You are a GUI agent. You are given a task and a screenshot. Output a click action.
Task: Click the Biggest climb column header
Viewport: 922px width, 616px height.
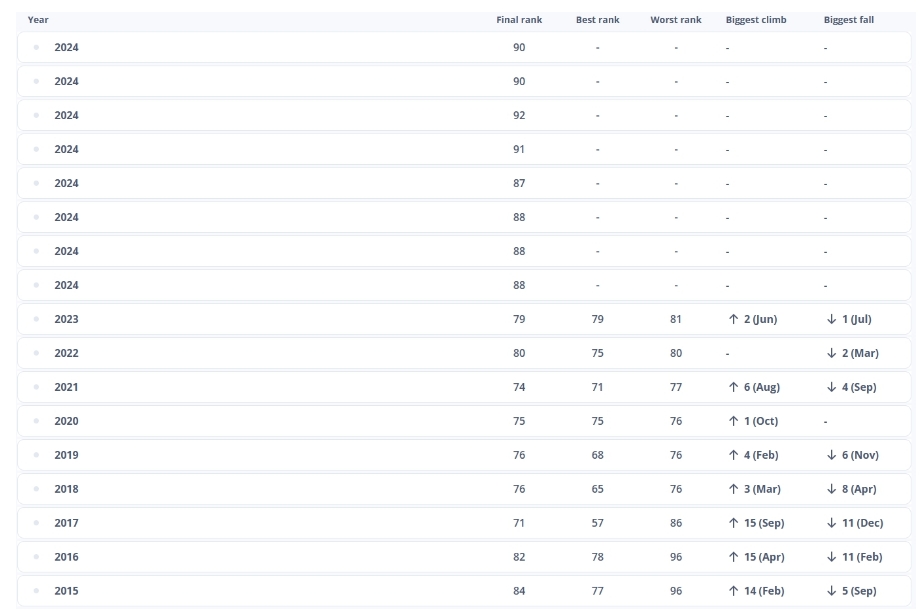tap(756, 20)
